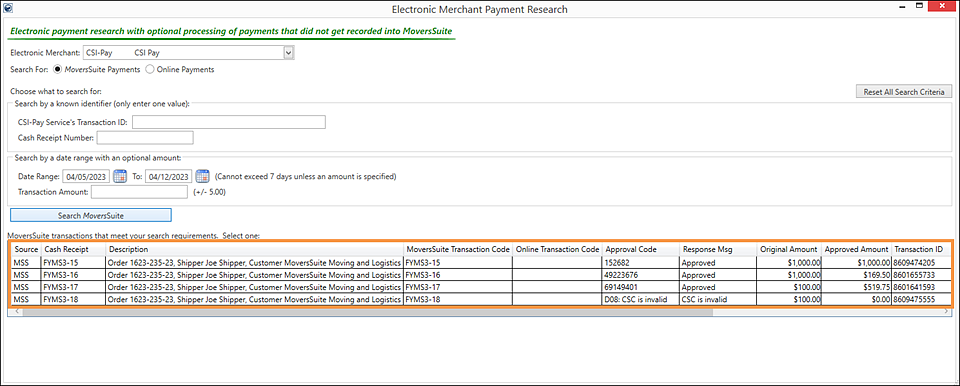The height and width of the screenshot is (386, 960).
Task: Click approved amount $519.75
Action: click(x=856, y=287)
